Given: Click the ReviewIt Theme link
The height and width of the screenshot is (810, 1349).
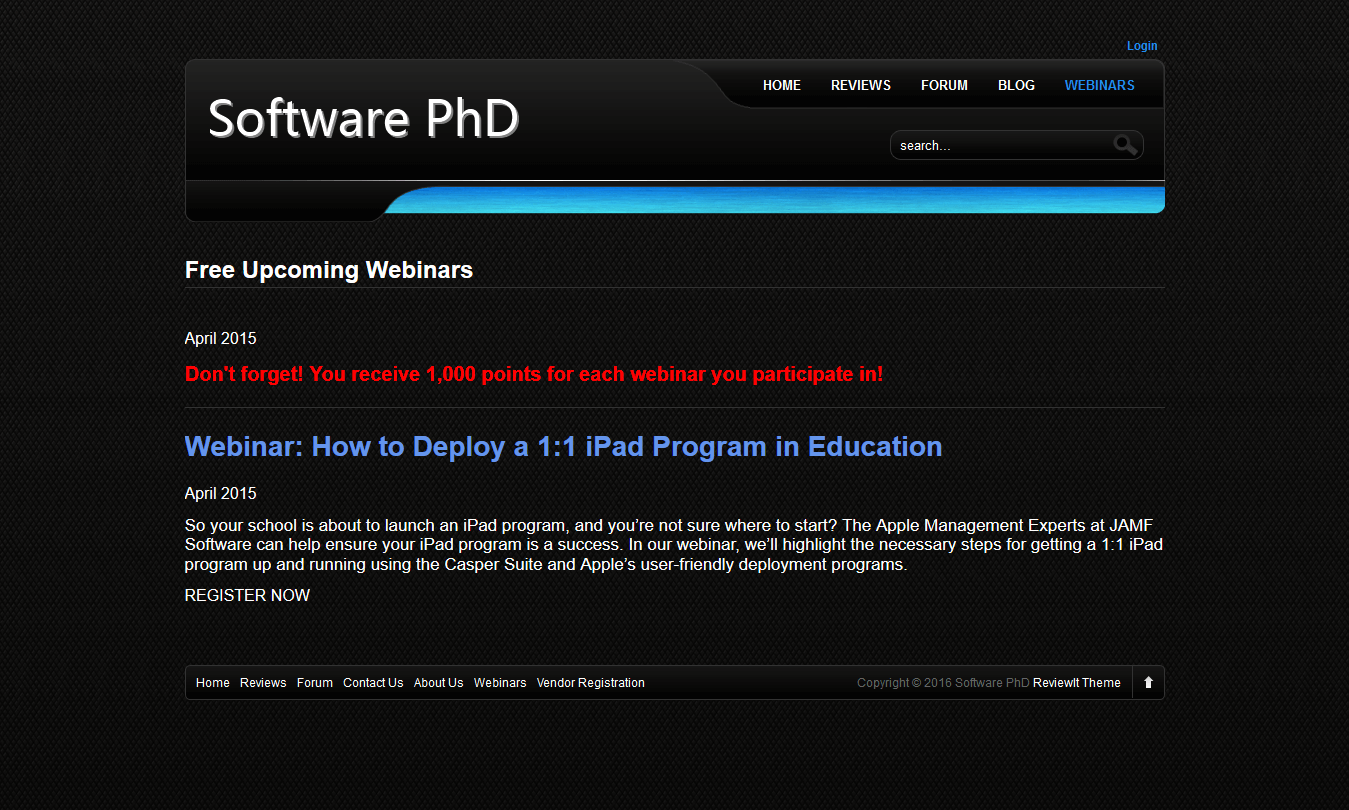Looking at the screenshot, I should 1076,683.
